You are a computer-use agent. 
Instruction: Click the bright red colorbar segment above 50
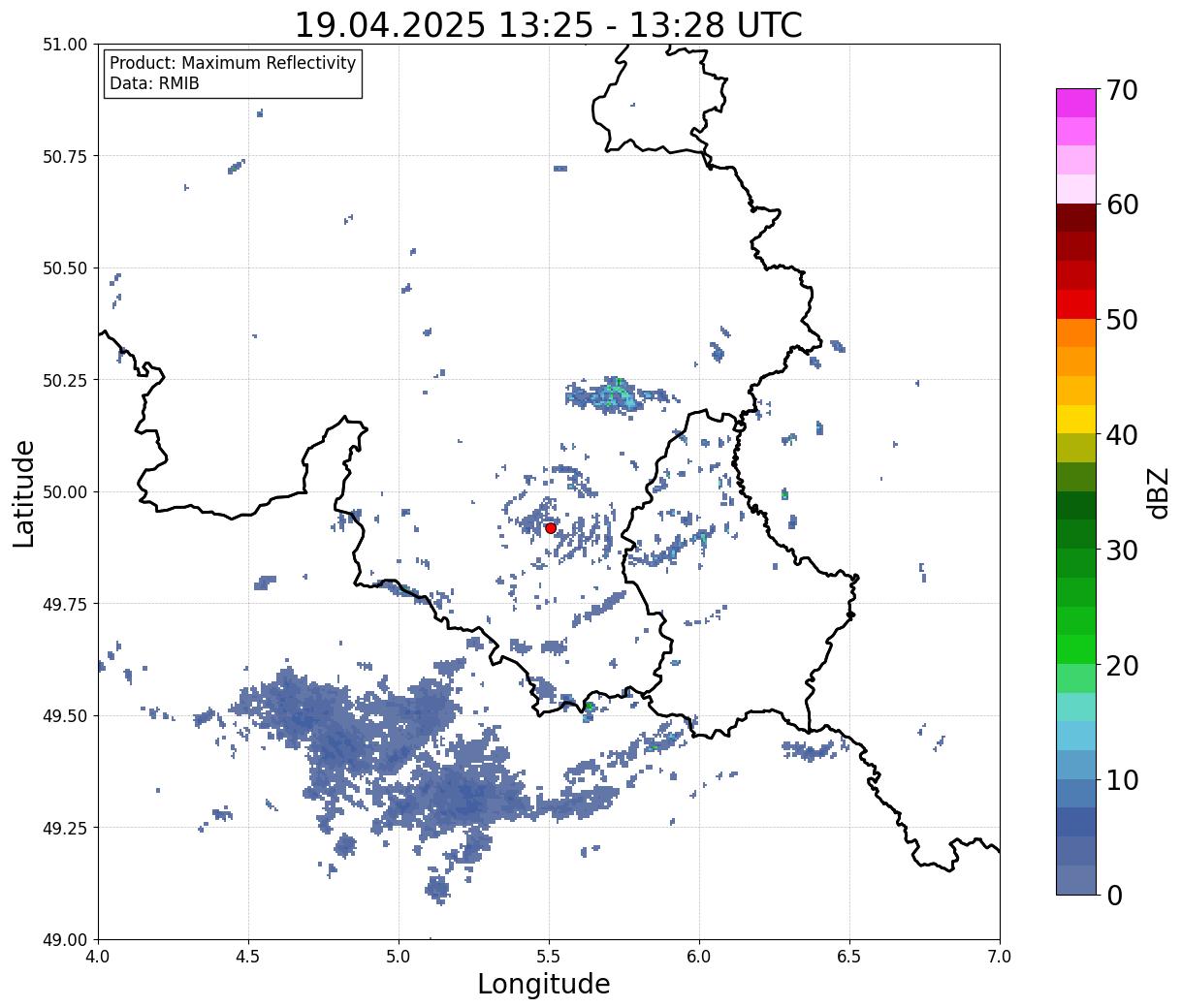pos(1076,304)
